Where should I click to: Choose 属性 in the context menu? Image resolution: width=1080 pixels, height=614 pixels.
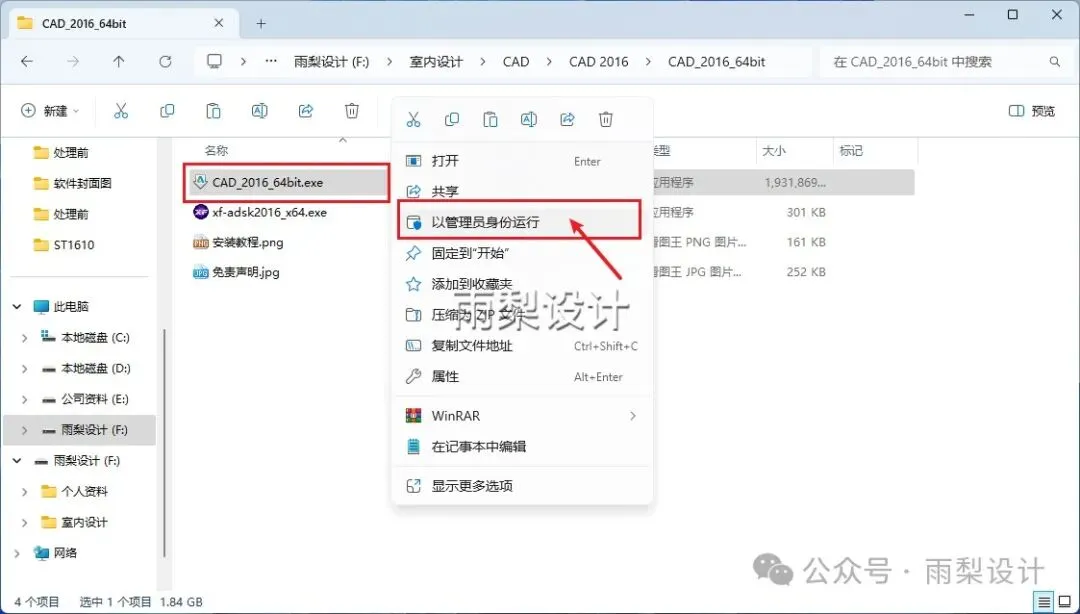pyautogui.click(x=522, y=376)
